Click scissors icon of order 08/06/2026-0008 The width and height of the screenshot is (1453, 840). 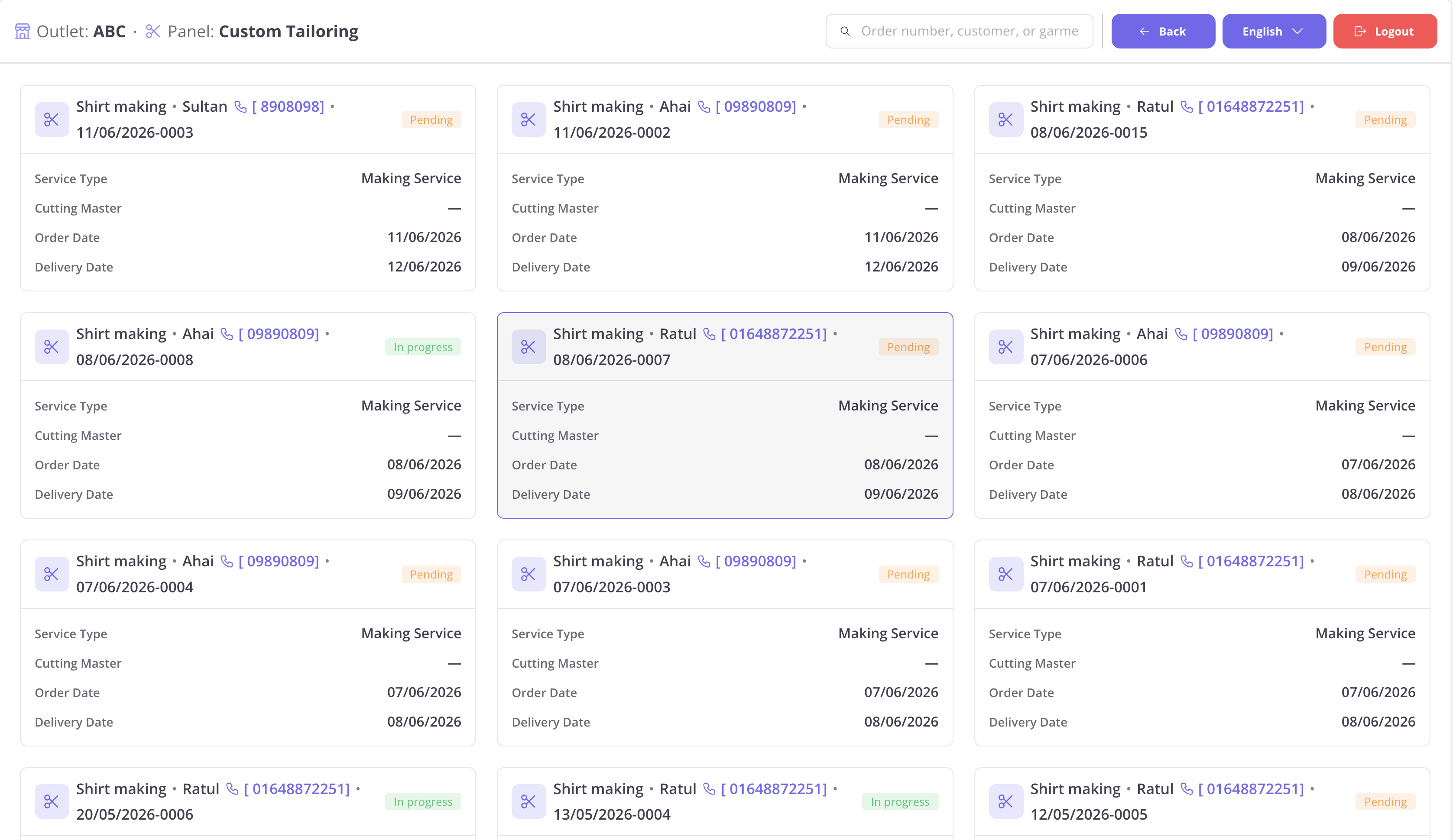point(51,347)
